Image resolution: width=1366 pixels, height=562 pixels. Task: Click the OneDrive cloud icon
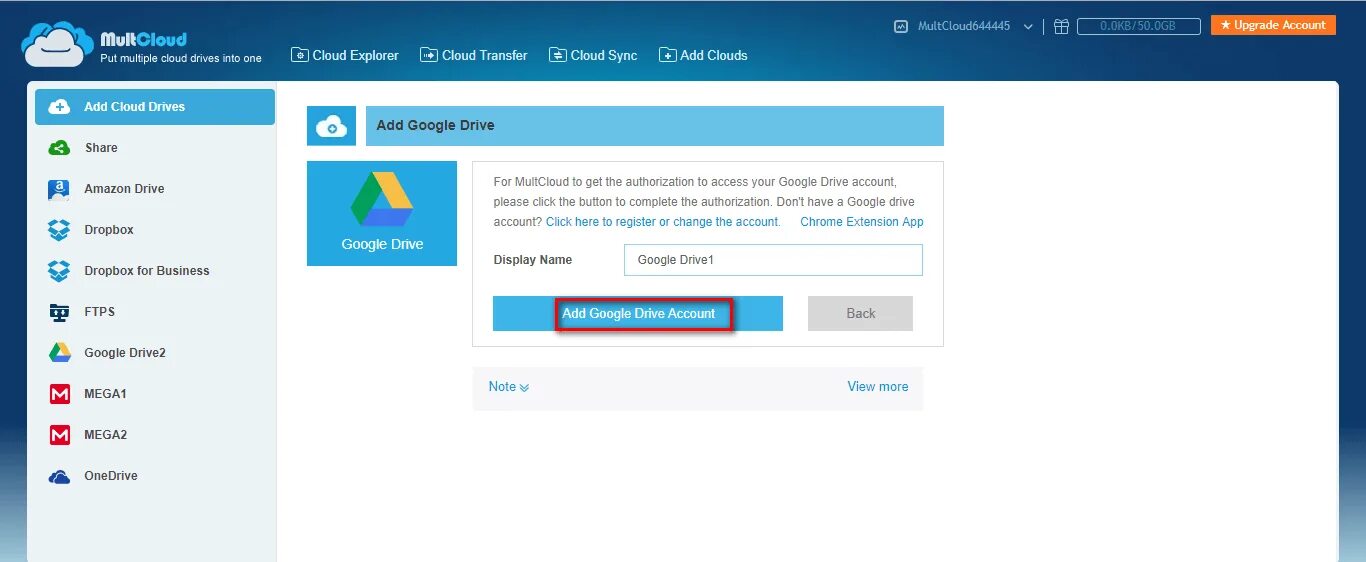tap(60, 477)
